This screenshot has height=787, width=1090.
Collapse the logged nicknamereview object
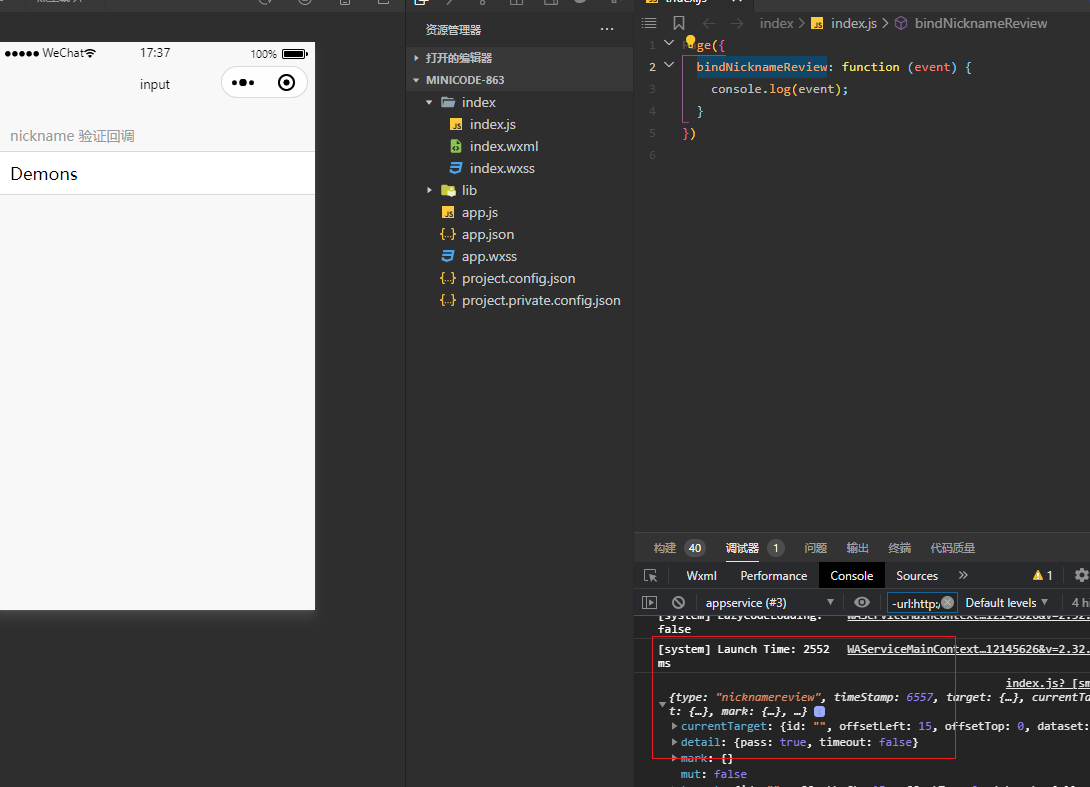click(662, 704)
